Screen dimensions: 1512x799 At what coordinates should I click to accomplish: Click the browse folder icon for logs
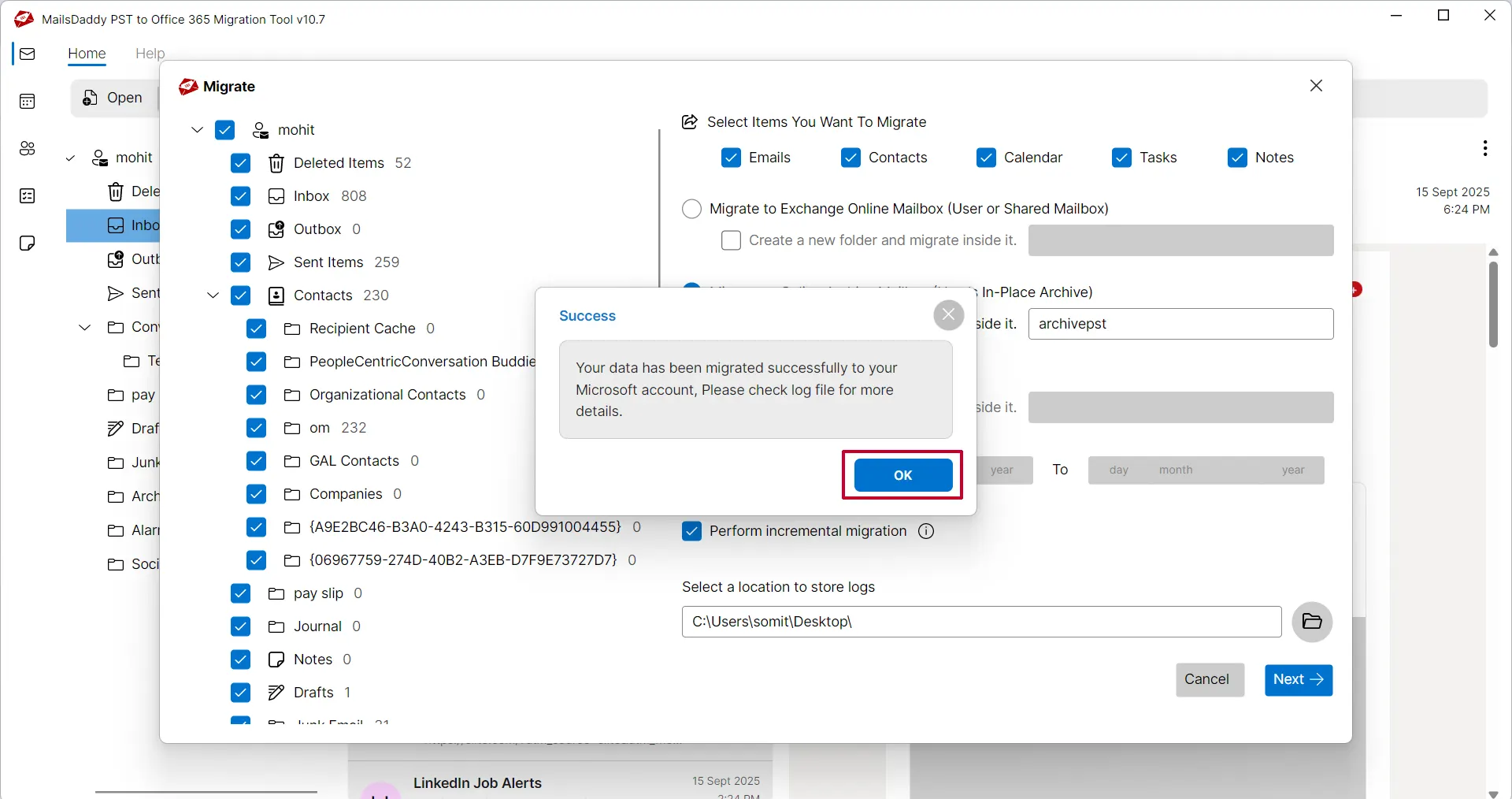1311,622
